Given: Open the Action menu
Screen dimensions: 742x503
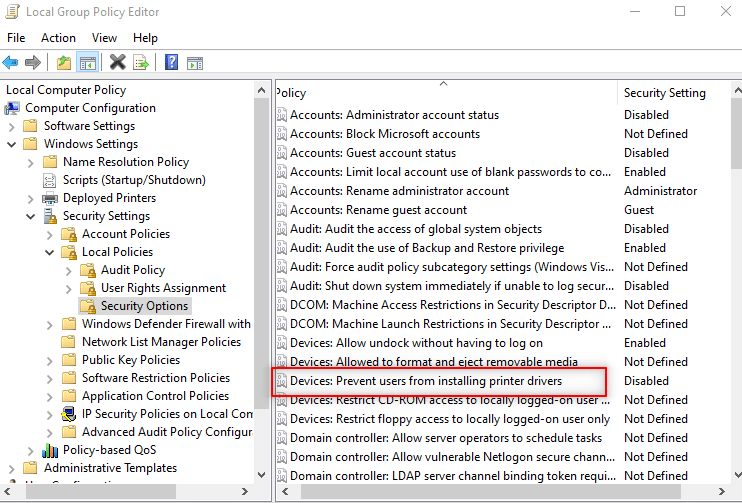Looking at the screenshot, I should coord(58,38).
